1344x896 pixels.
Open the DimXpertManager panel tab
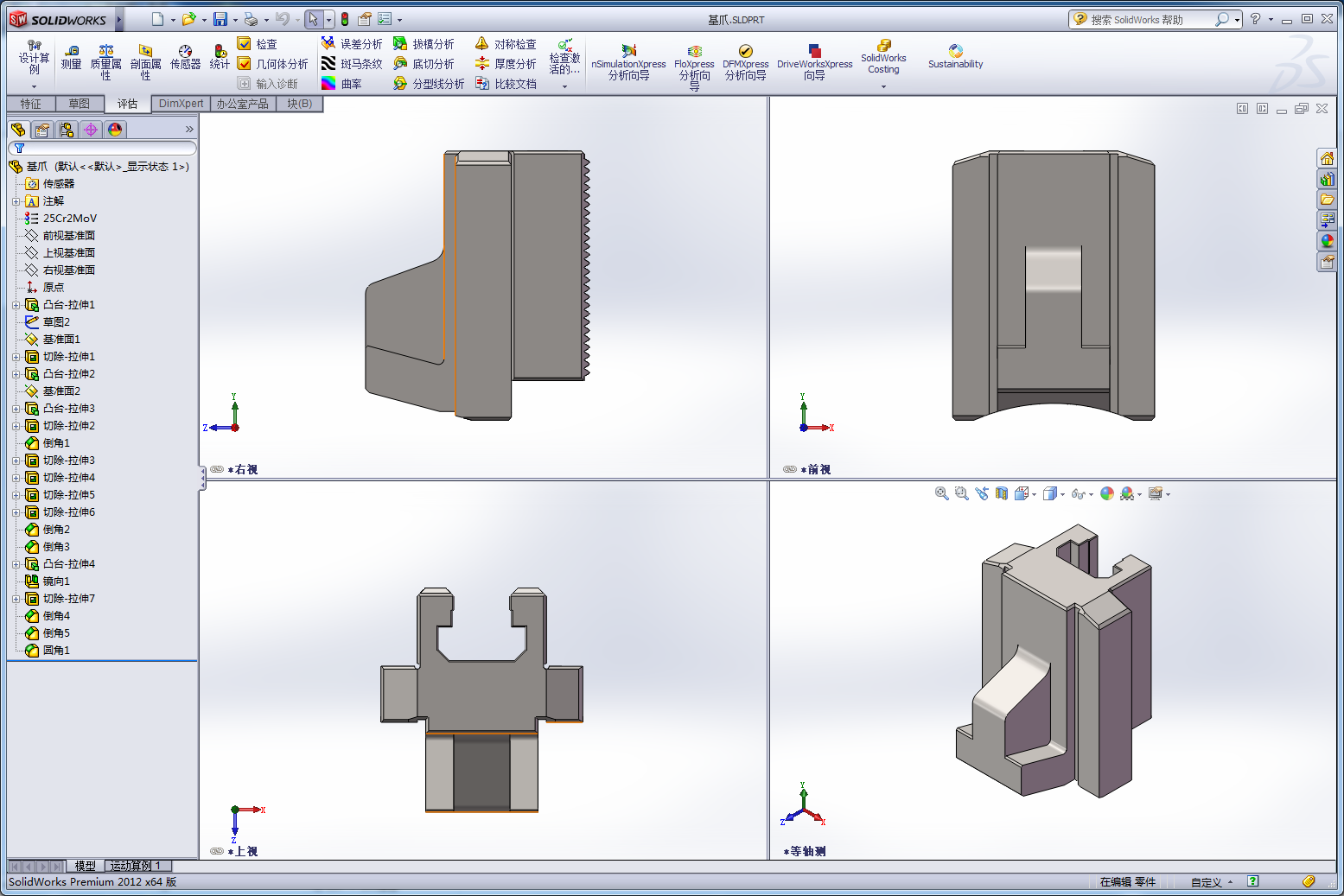click(91, 130)
